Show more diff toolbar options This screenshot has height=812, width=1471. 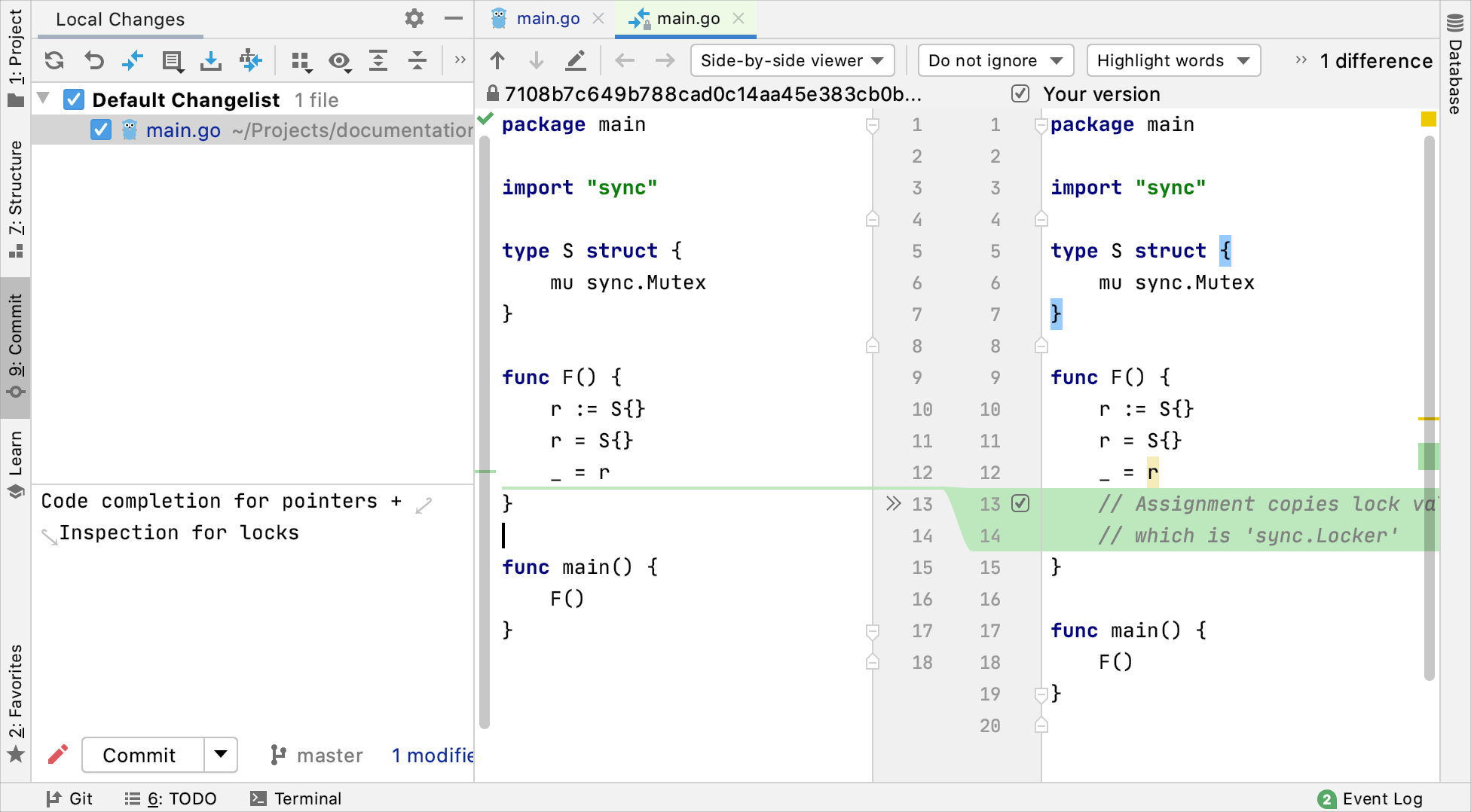click(1301, 60)
